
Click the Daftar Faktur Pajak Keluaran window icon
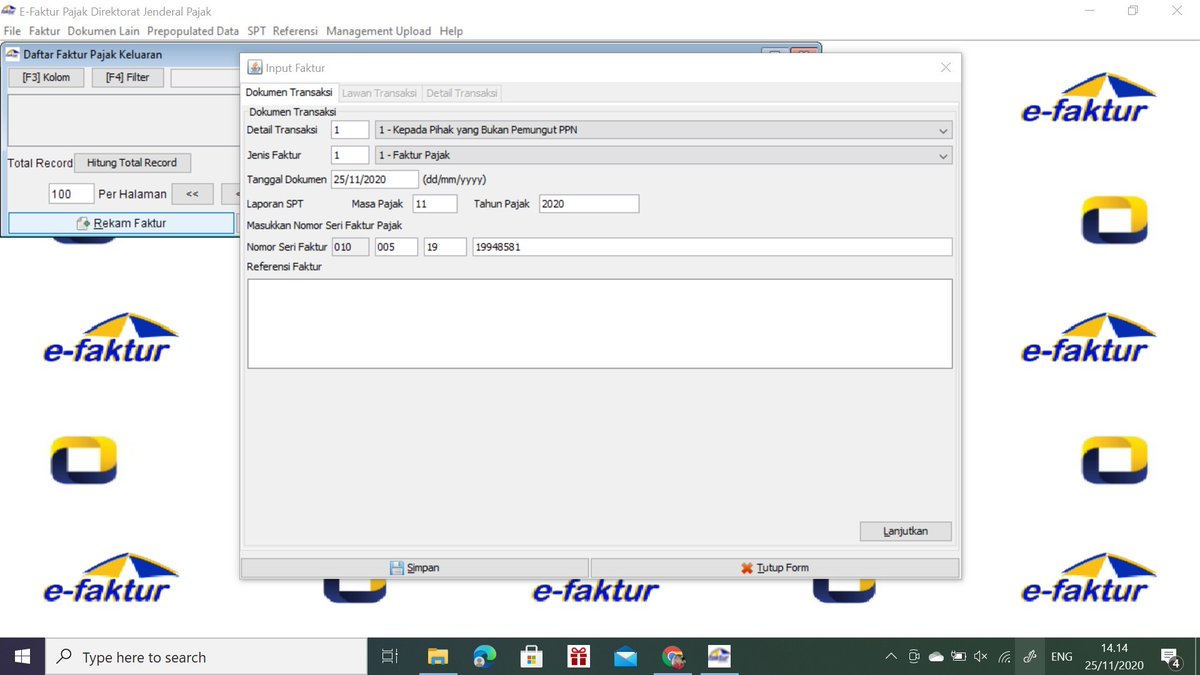[13, 54]
